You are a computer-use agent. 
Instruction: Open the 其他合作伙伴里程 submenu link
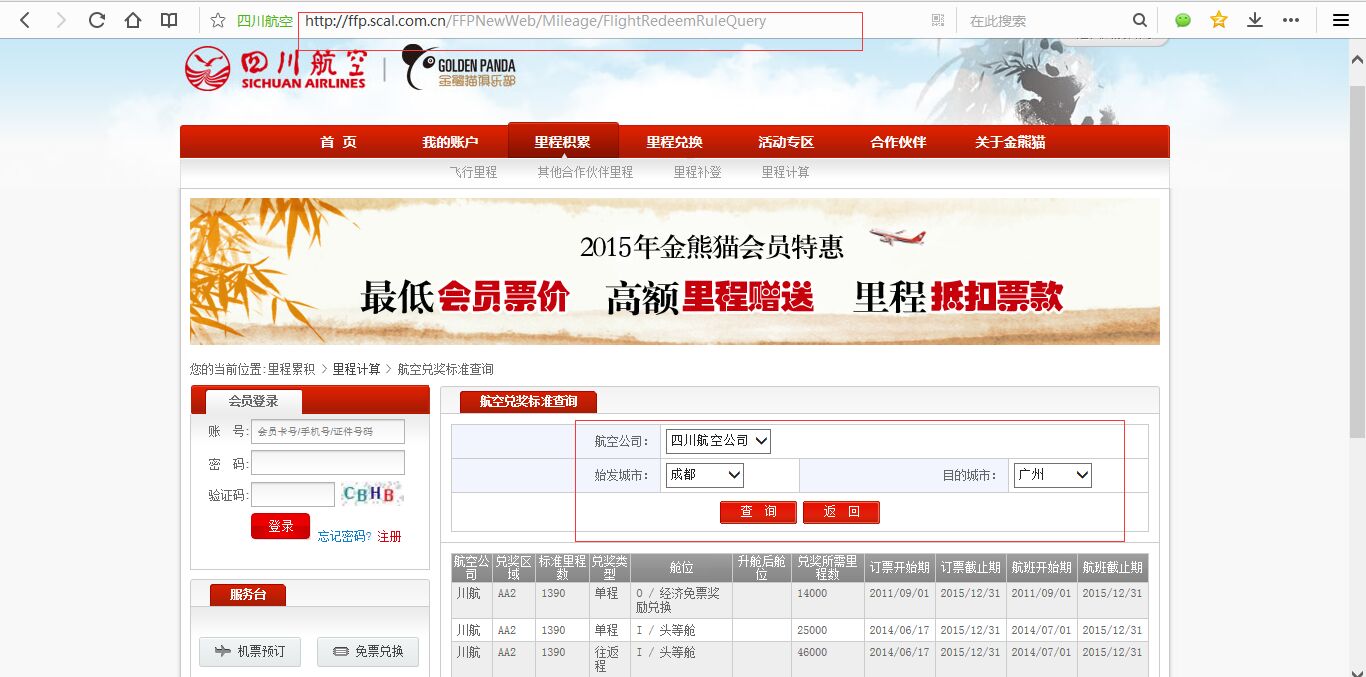coord(585,172)
